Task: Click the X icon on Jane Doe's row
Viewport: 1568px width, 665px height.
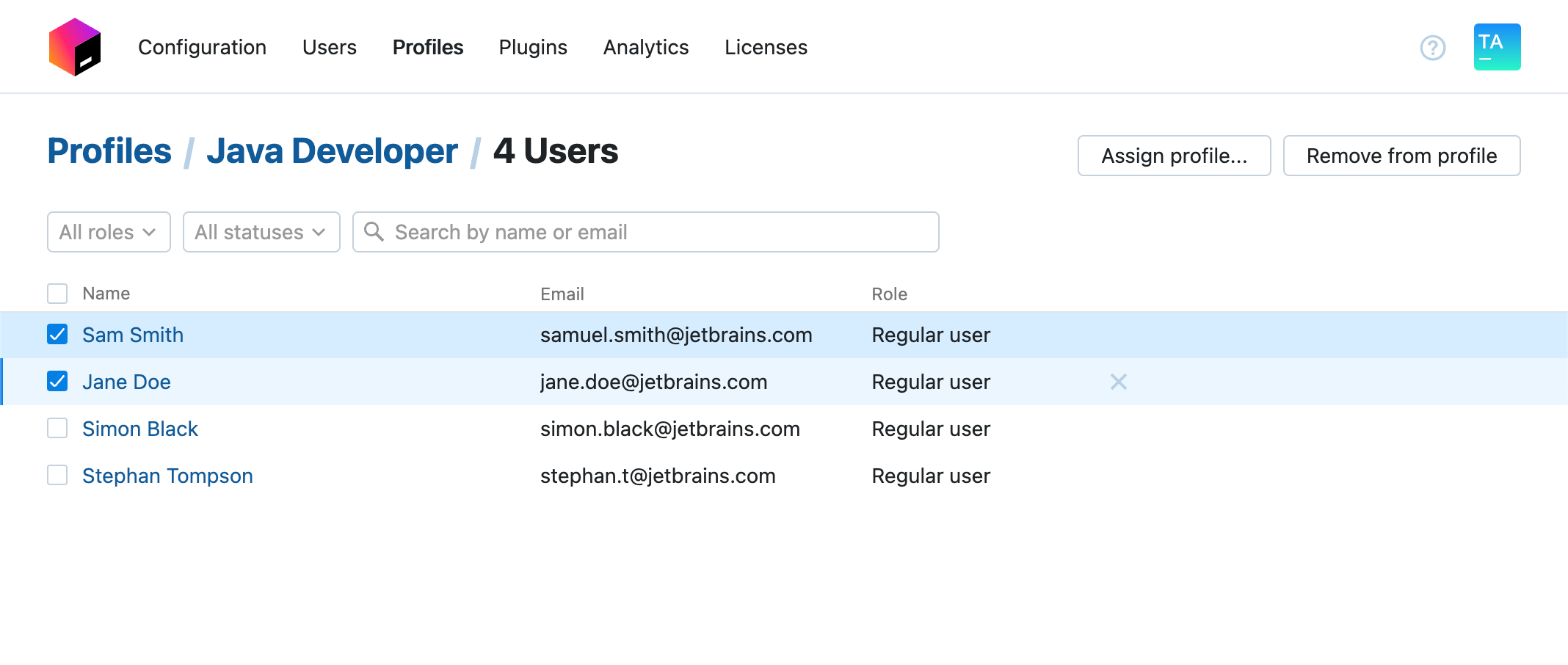Action: tap(1118, 382)
